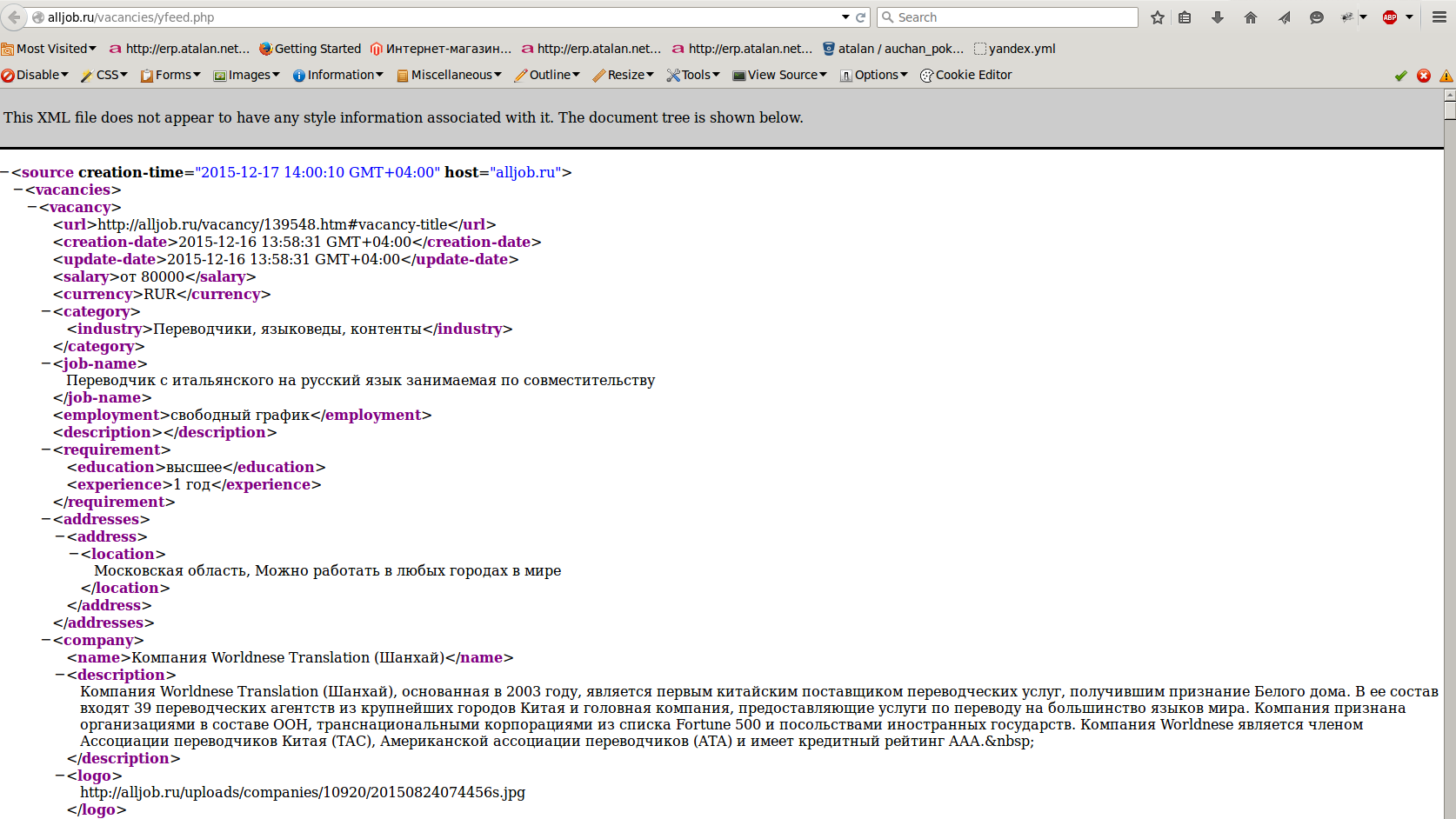The height and width of the screenshot is (819, 1456).
Task: Go back with the back arrow button
Action: (14, 17)
